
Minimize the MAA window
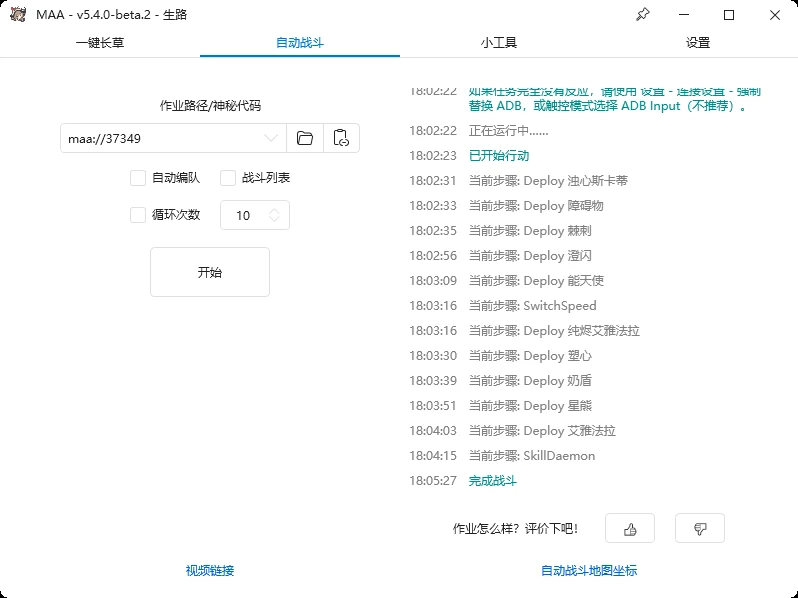coord(685,14)
